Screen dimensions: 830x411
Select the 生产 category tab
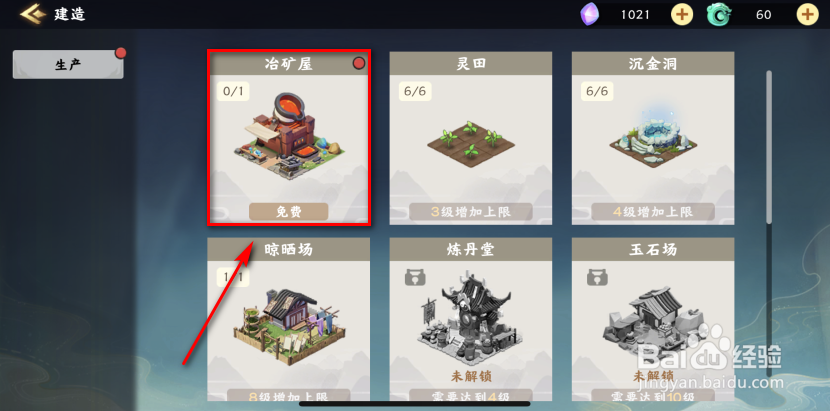click(68, 65)
